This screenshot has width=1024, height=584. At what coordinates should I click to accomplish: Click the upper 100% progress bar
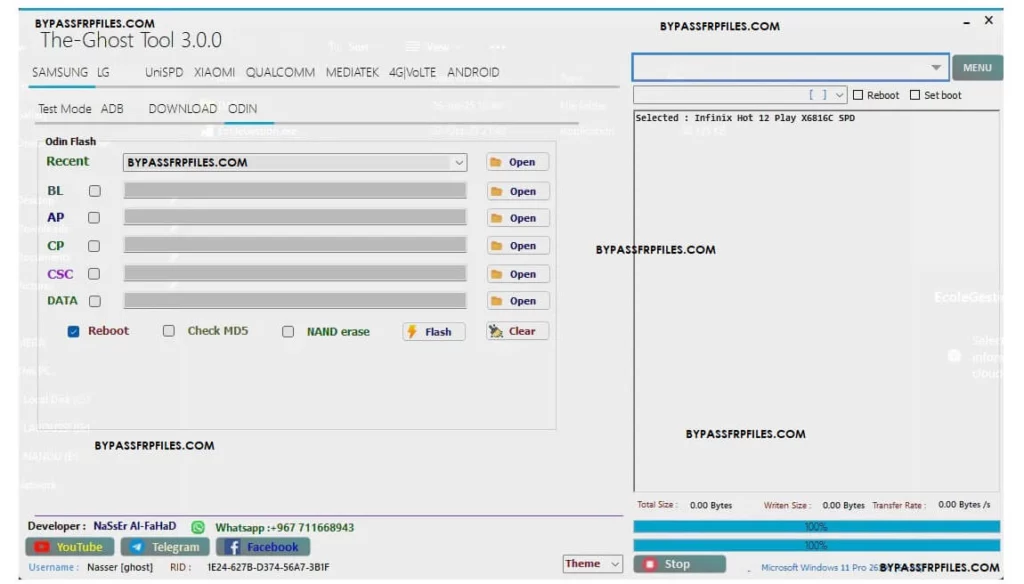[816, 527]
